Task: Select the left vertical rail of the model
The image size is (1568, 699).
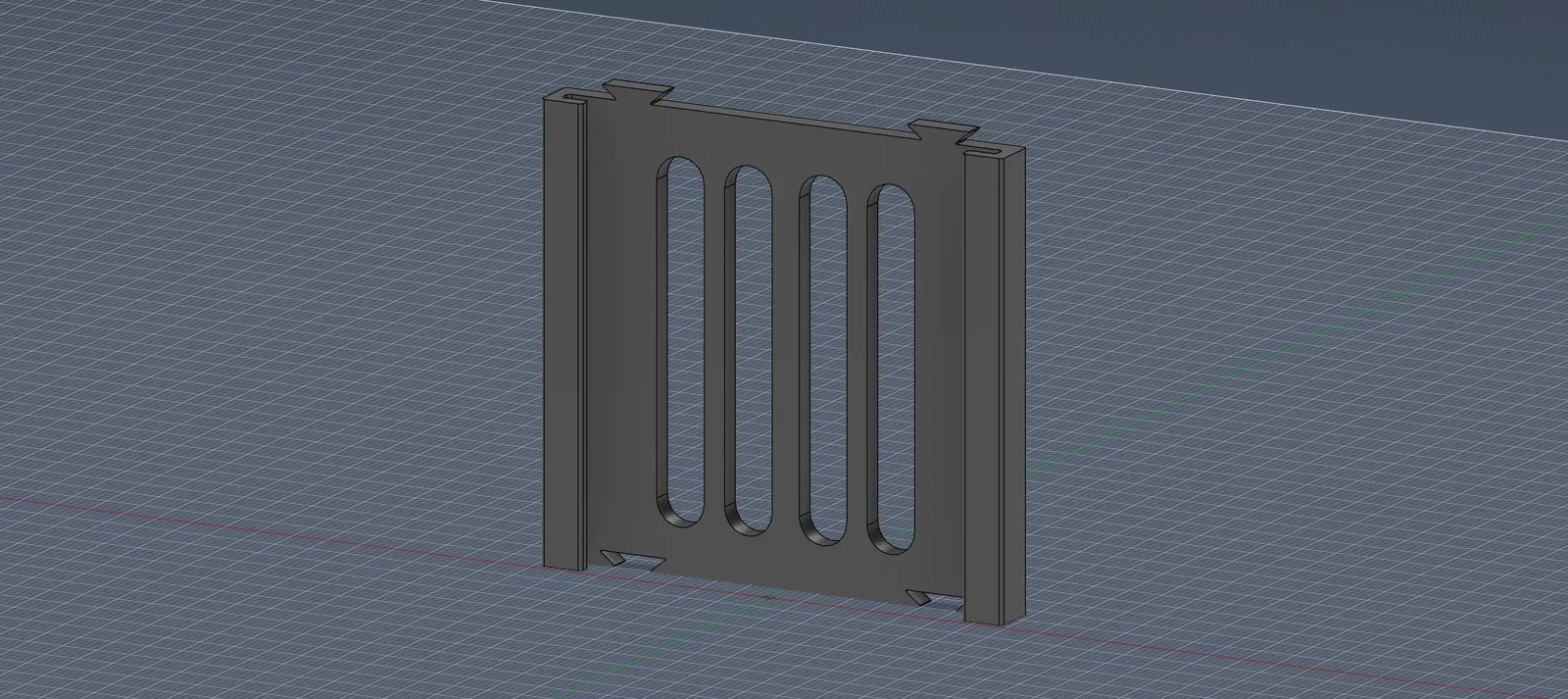Action: pyautogui.click(x=563, y=333)
